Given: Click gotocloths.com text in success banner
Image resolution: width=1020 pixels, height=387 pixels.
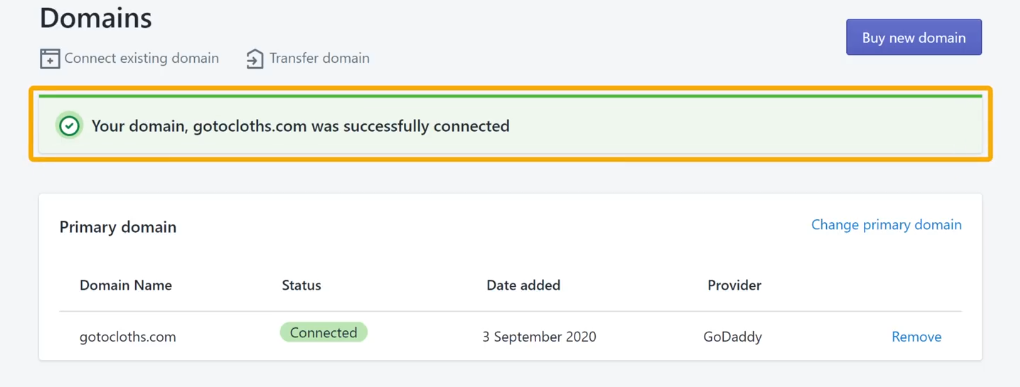Looking at the screenshot, I should 250,126.
